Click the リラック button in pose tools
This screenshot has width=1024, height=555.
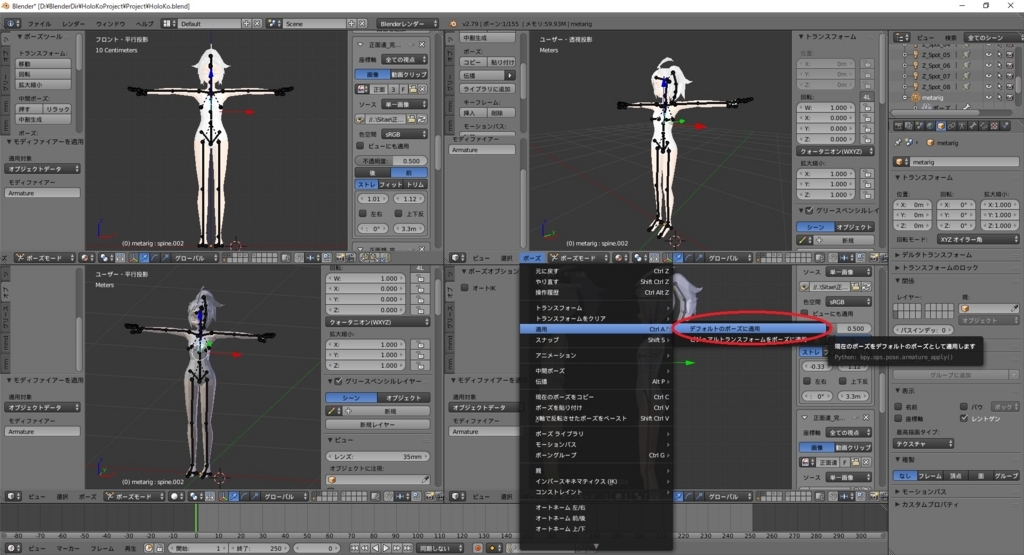tap(57, 109)
